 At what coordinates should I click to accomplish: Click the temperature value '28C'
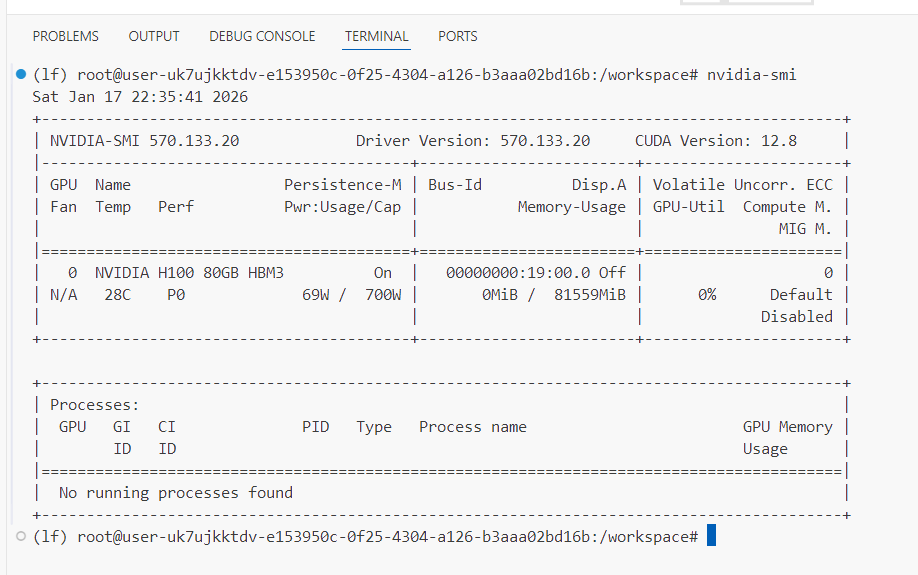tap(118, 295)
